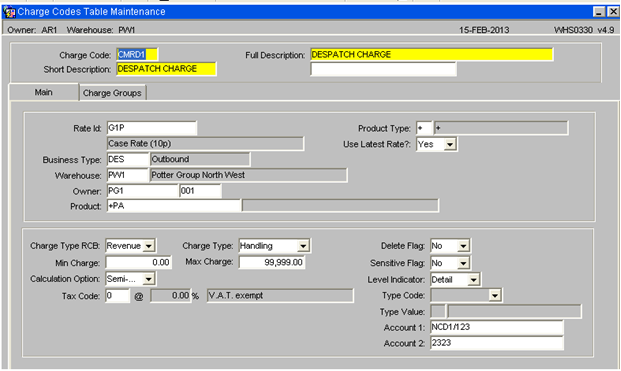Viewport: 621px width, 371px height.
Task: Select the Min Charge input
Action: click(x=139, y=263)
